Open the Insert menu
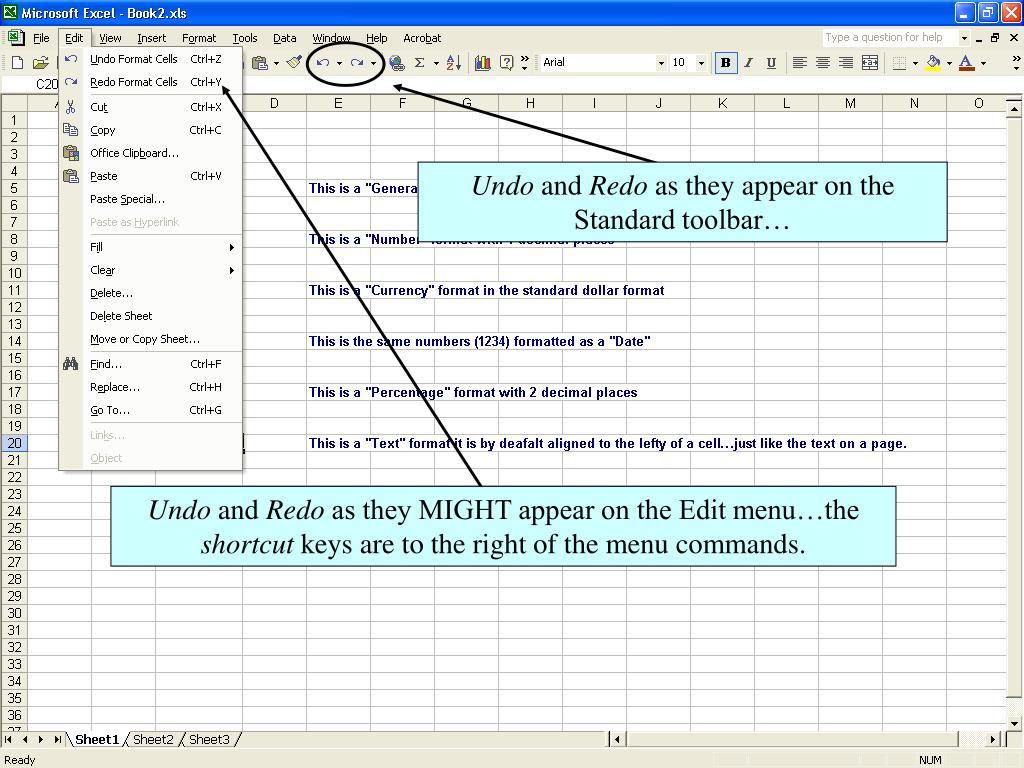The width and height of the screenshot is (1024, 768). coord(152,38)
